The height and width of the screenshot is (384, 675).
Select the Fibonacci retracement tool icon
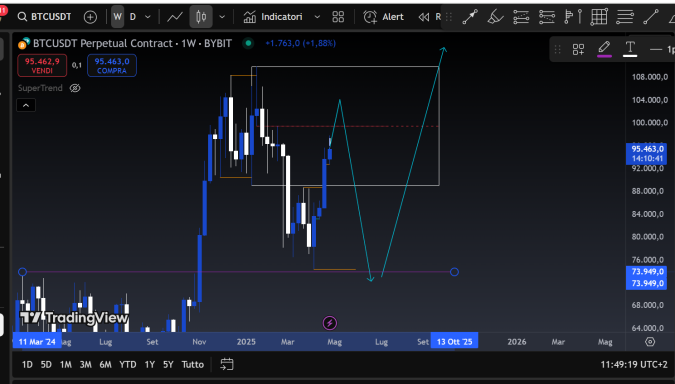(x=521, y=17)
